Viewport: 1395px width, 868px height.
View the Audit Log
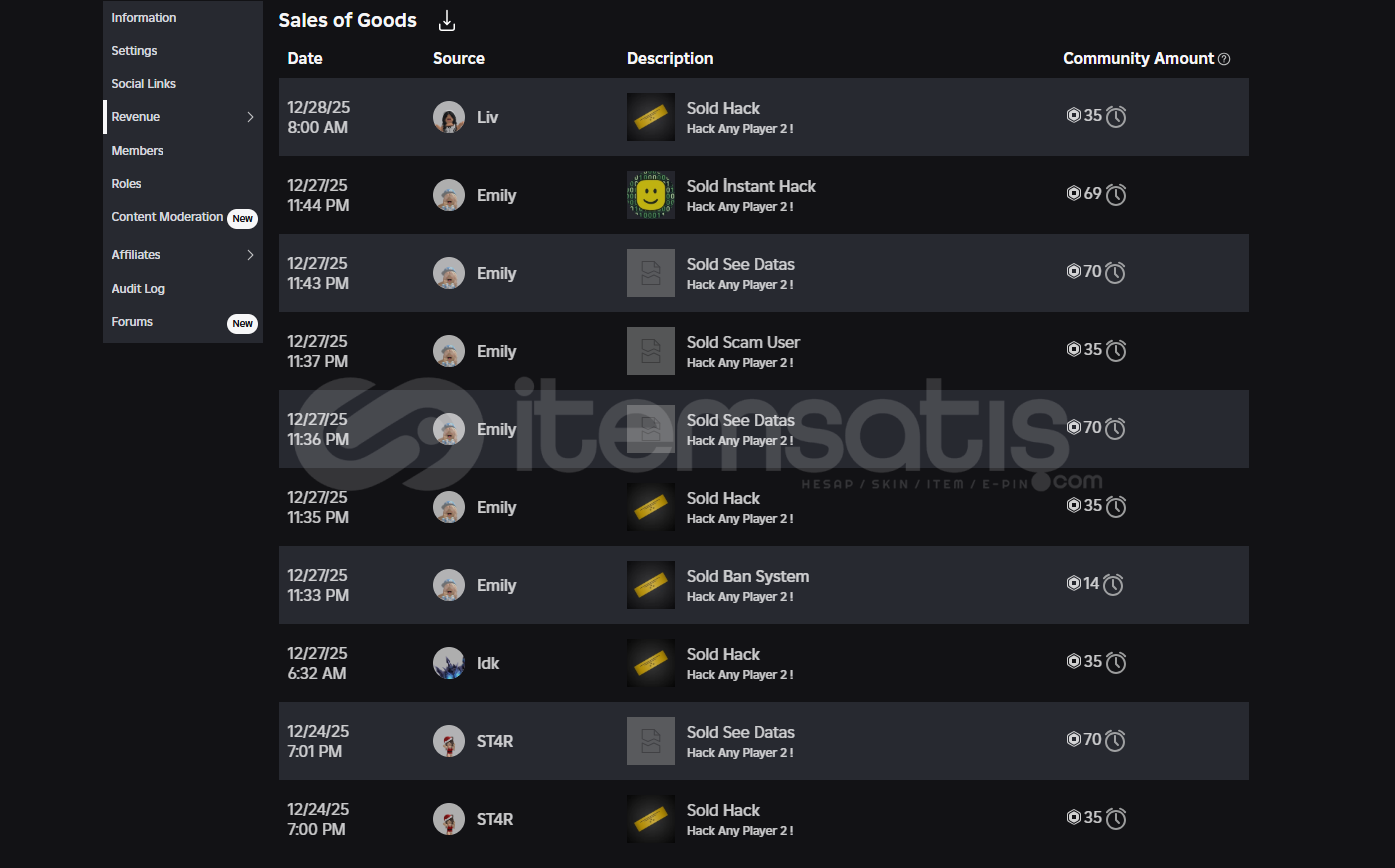[x=138, y=289]
